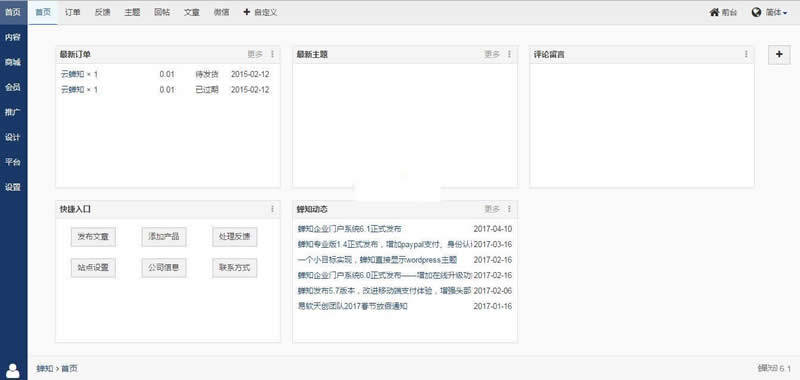Click the date 2017-02-06 in 蝉知动态
Viewport: 800px width, 380px height.
[x=493, y=291]
